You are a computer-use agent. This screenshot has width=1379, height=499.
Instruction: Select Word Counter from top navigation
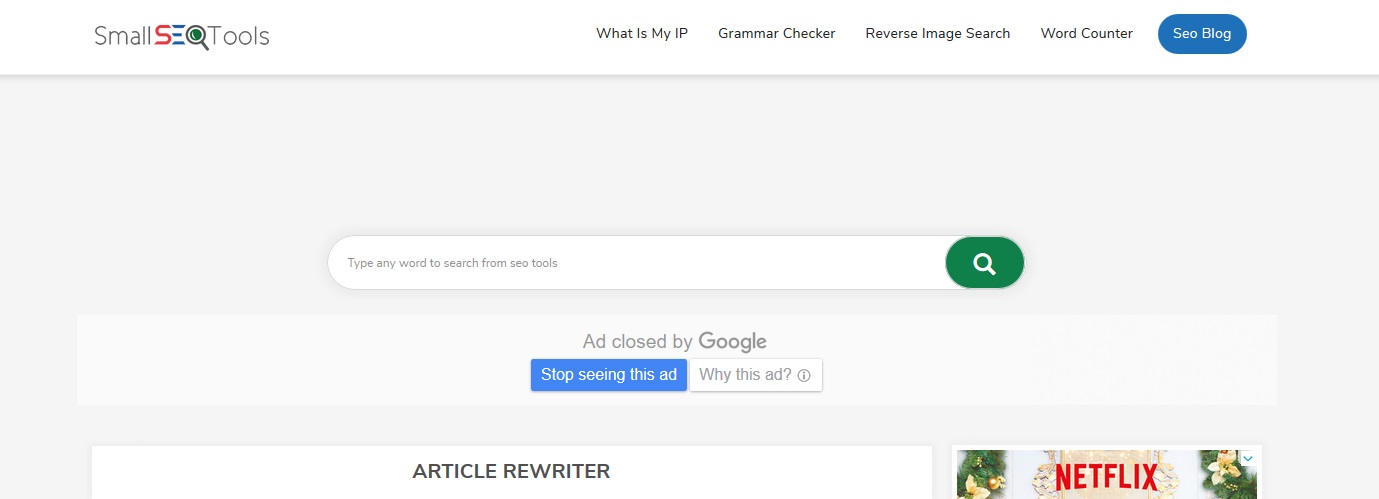tap(1086, 34)
